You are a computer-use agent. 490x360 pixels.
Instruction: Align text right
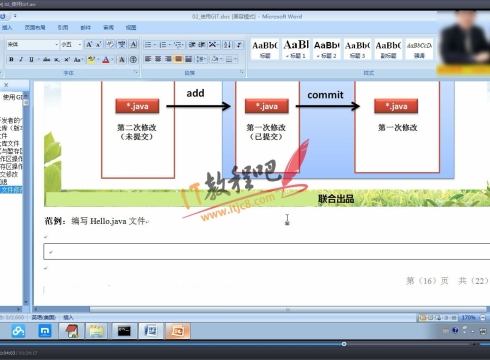(168, 59)
